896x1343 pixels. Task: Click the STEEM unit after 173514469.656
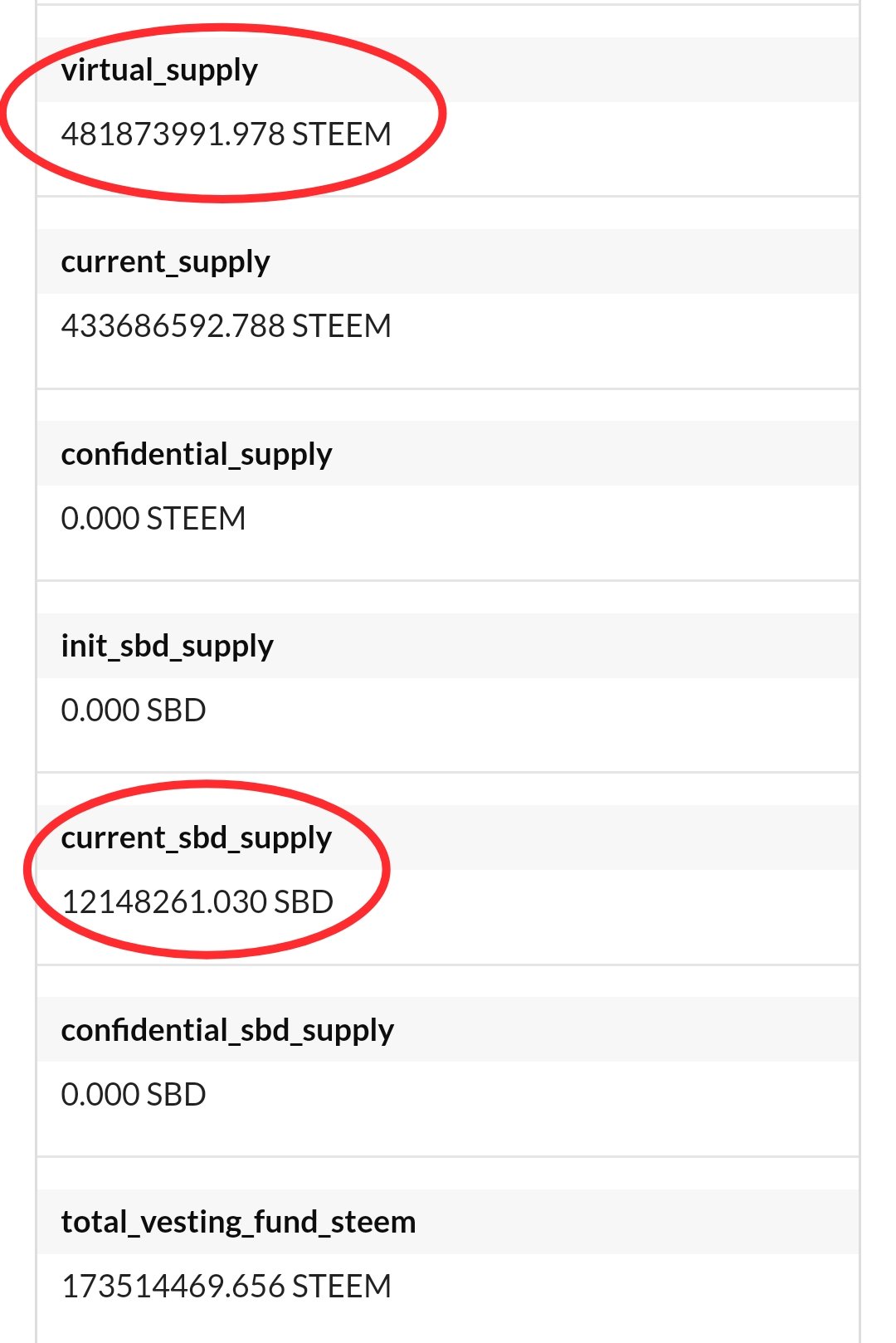point(341,1287)
